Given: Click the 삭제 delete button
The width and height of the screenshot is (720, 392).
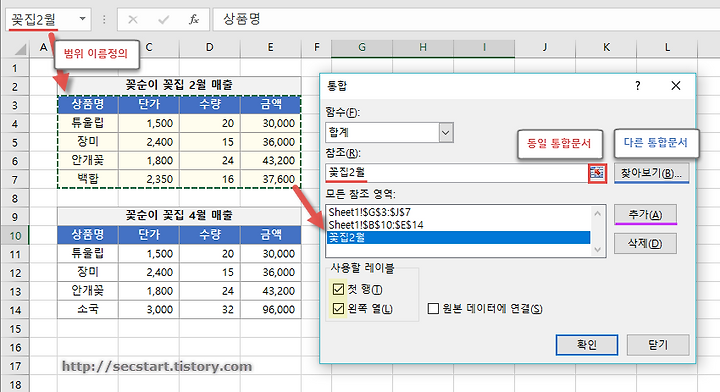Looking at the screenshot, I should coord(645,243).
